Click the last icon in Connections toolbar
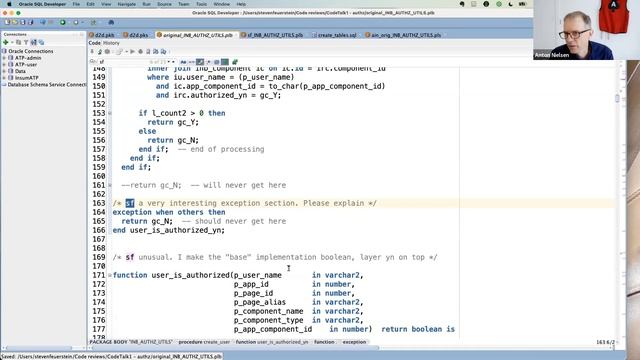The image size is (640, 360). (x=41, y=42)
